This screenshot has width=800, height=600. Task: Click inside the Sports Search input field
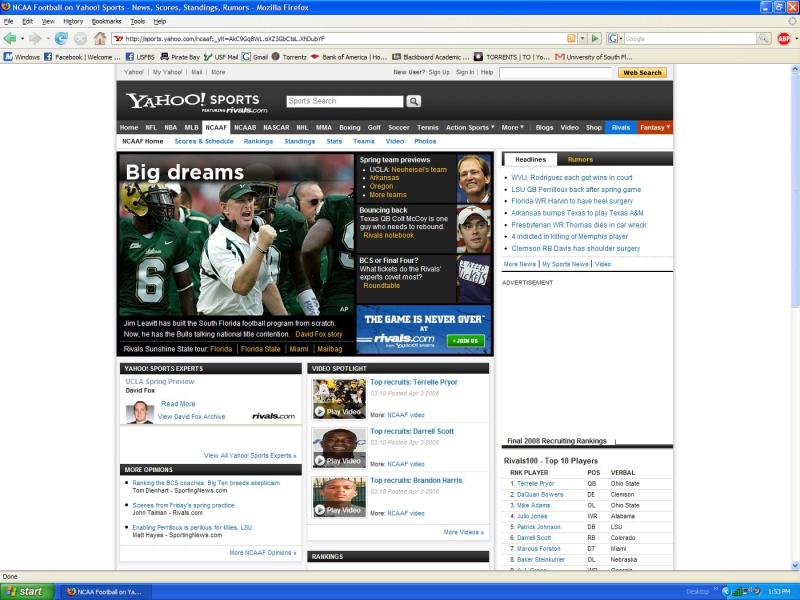[344, 101]
